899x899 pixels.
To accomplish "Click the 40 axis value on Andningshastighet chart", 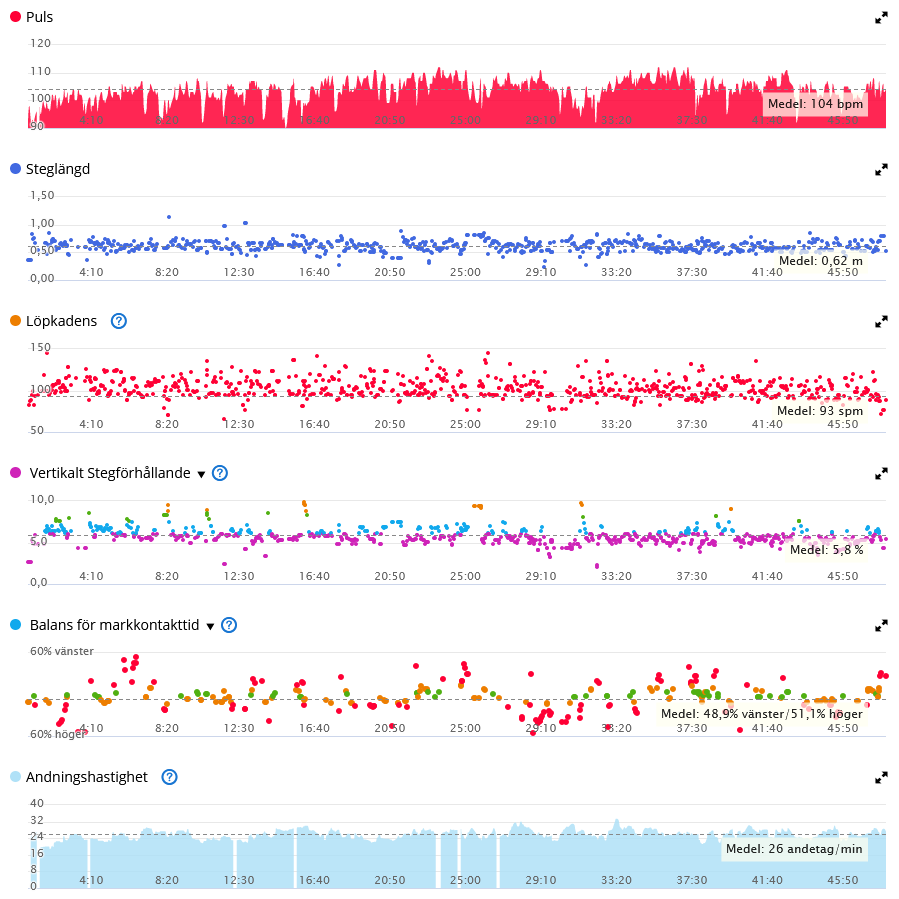I will pyautogui.click(x=37, y=803).
